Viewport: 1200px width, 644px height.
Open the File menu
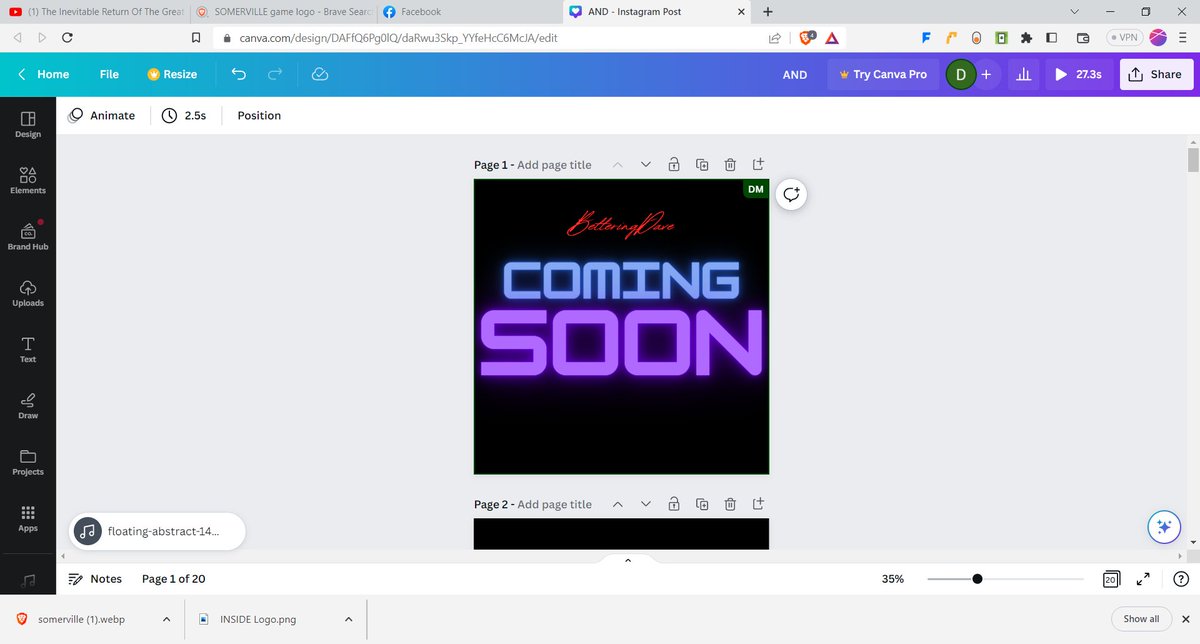pos(109,74)
